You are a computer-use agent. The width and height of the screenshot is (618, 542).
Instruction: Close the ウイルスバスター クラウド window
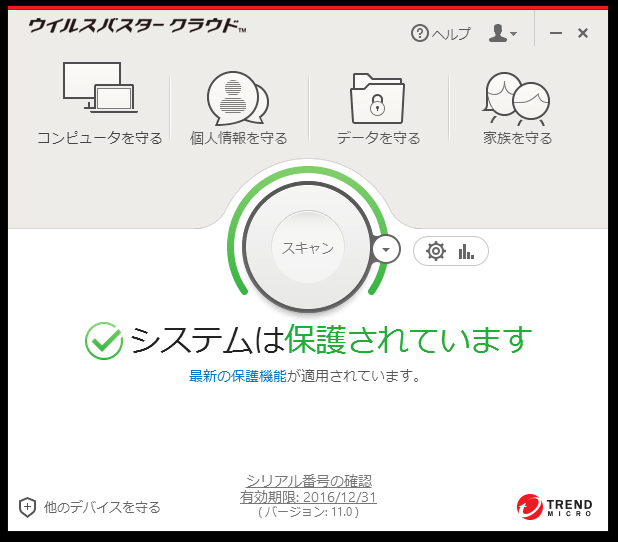[x=583, y=33]
